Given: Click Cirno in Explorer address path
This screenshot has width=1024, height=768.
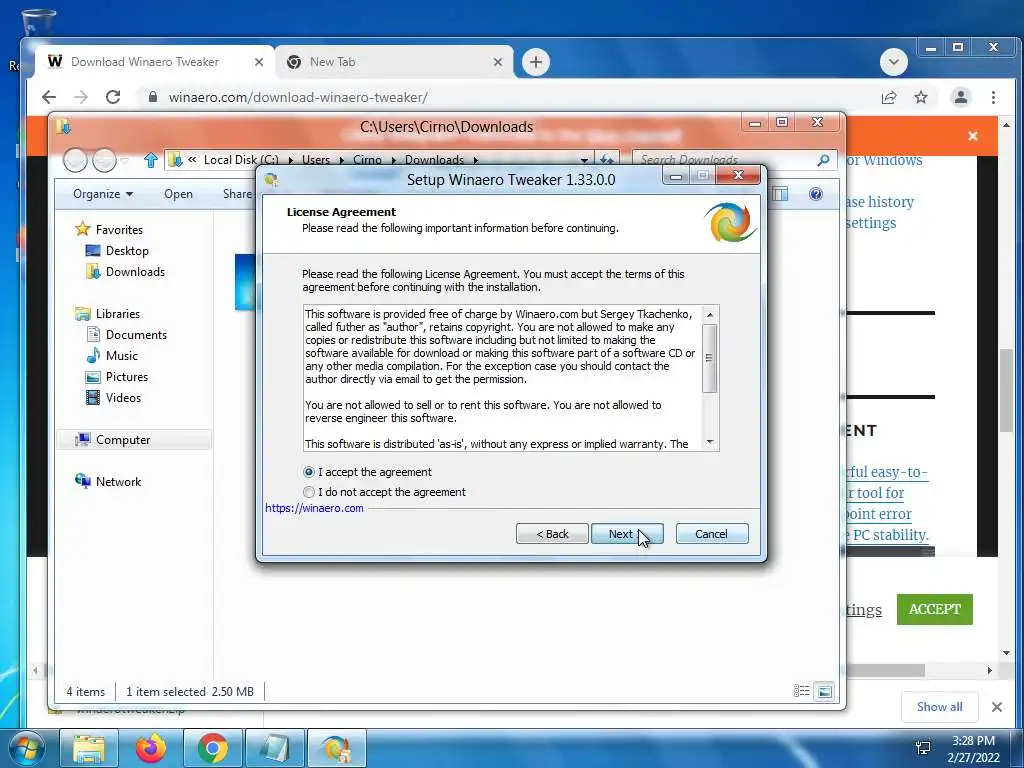Looking at the screenshot, I should 367,160.
